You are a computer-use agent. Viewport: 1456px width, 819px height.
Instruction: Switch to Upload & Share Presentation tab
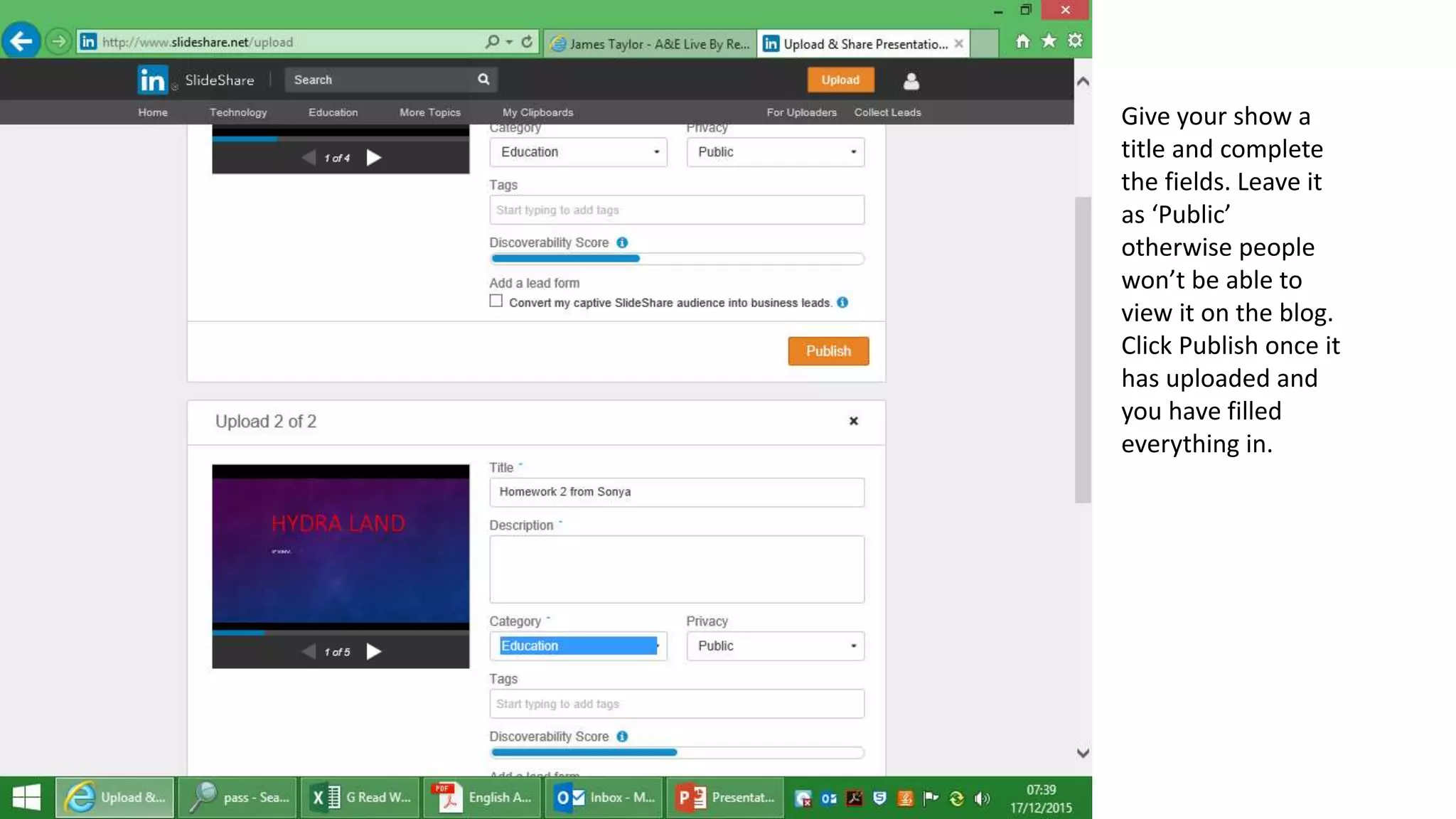(863, 43)
